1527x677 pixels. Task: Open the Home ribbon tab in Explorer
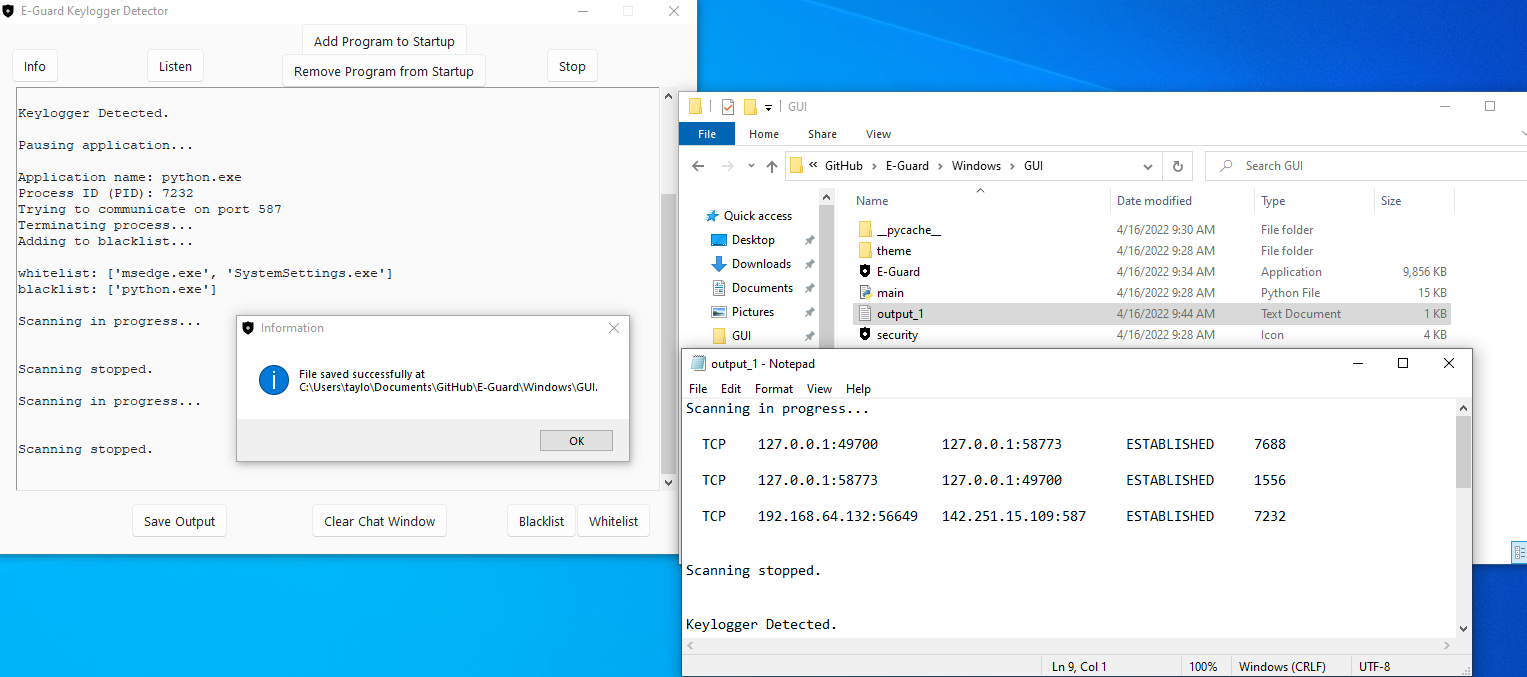[x=764, y=134]
